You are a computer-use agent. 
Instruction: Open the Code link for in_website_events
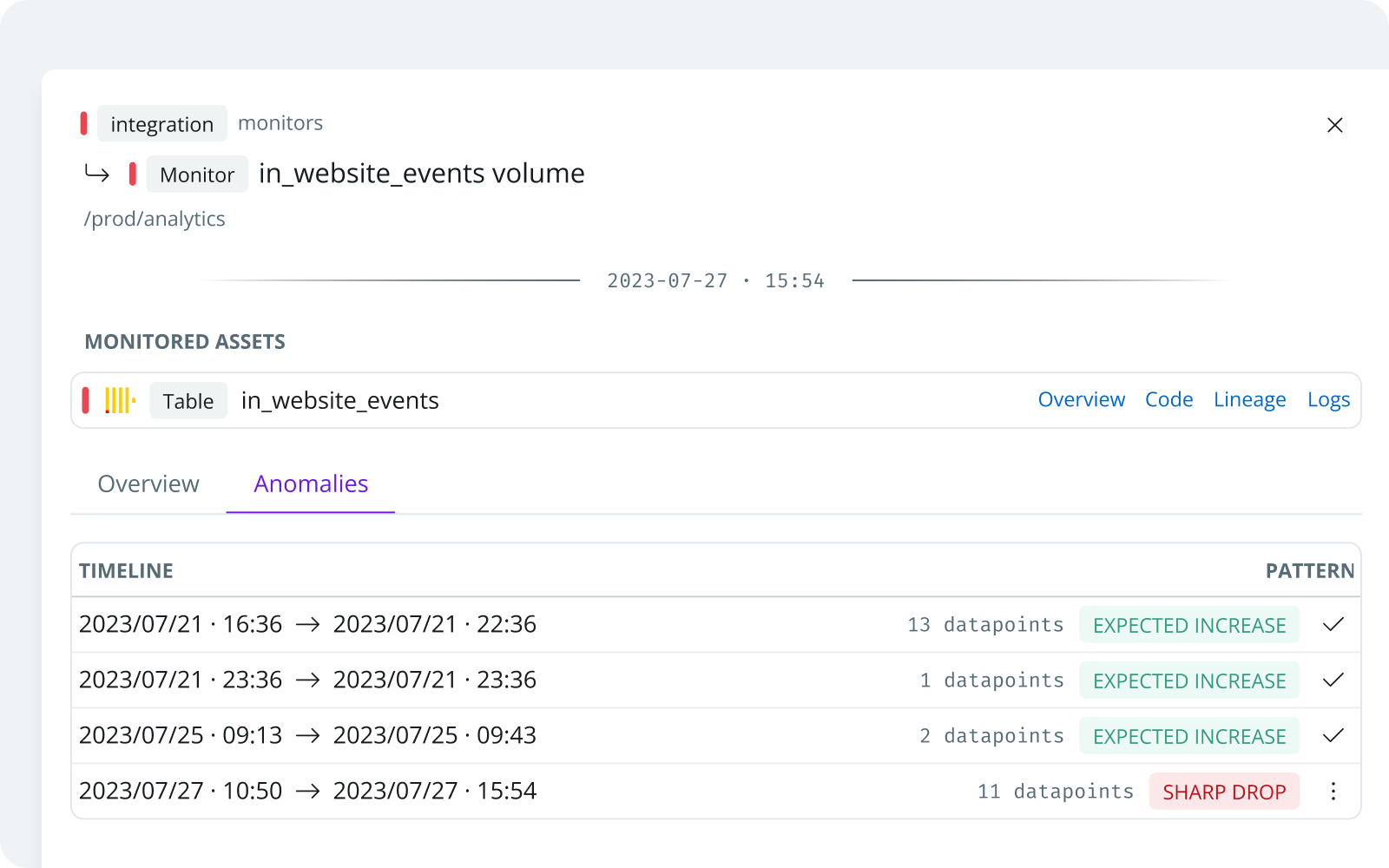(1168, 399)
